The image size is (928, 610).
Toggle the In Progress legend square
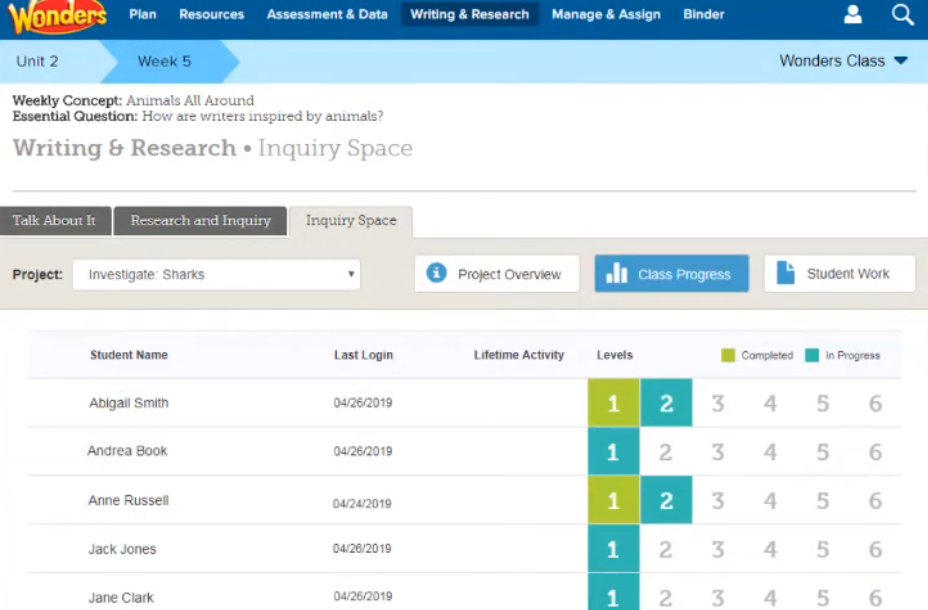[811, 354]
